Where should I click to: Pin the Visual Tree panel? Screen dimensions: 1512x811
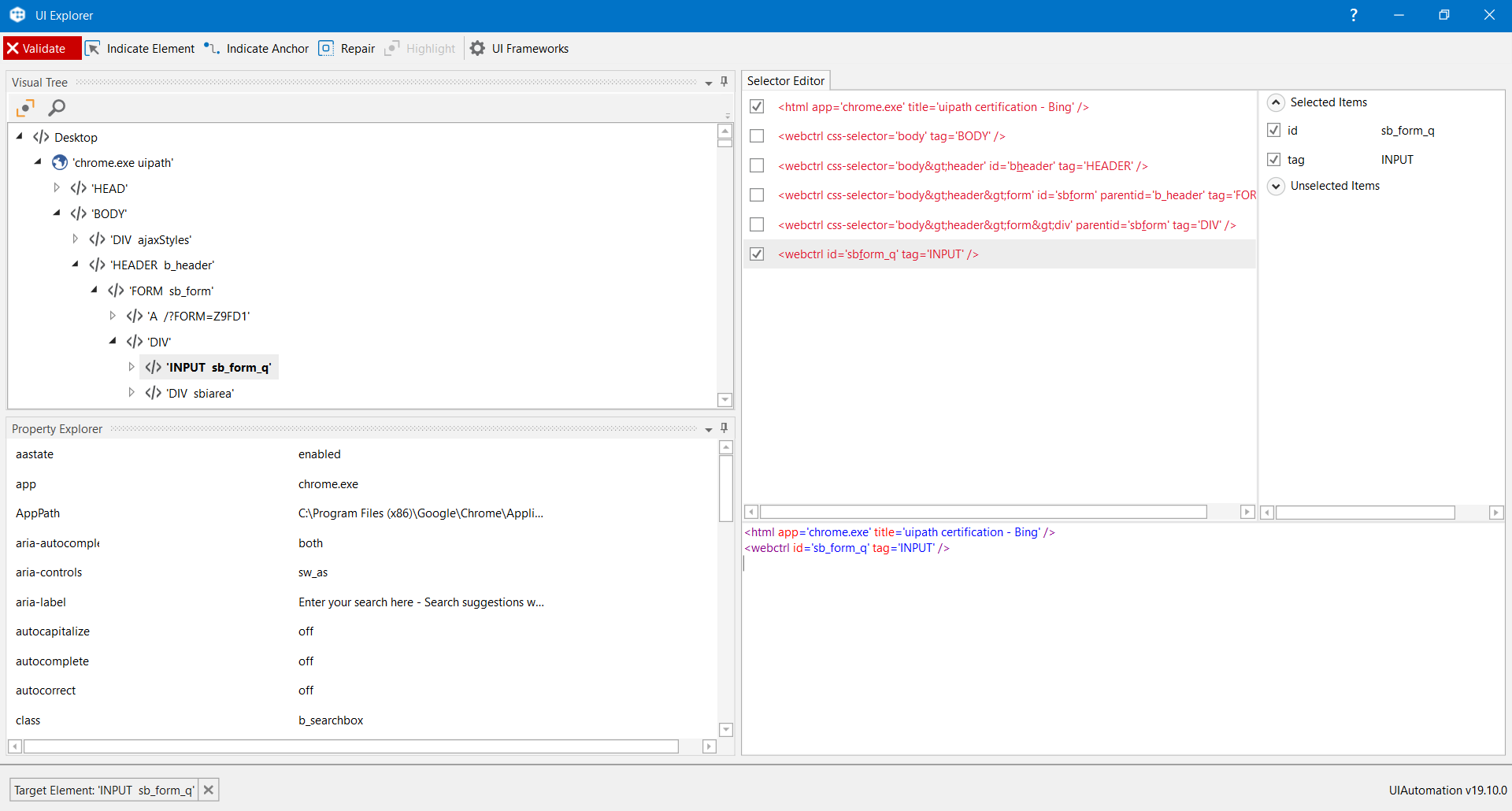click(724, 82)
